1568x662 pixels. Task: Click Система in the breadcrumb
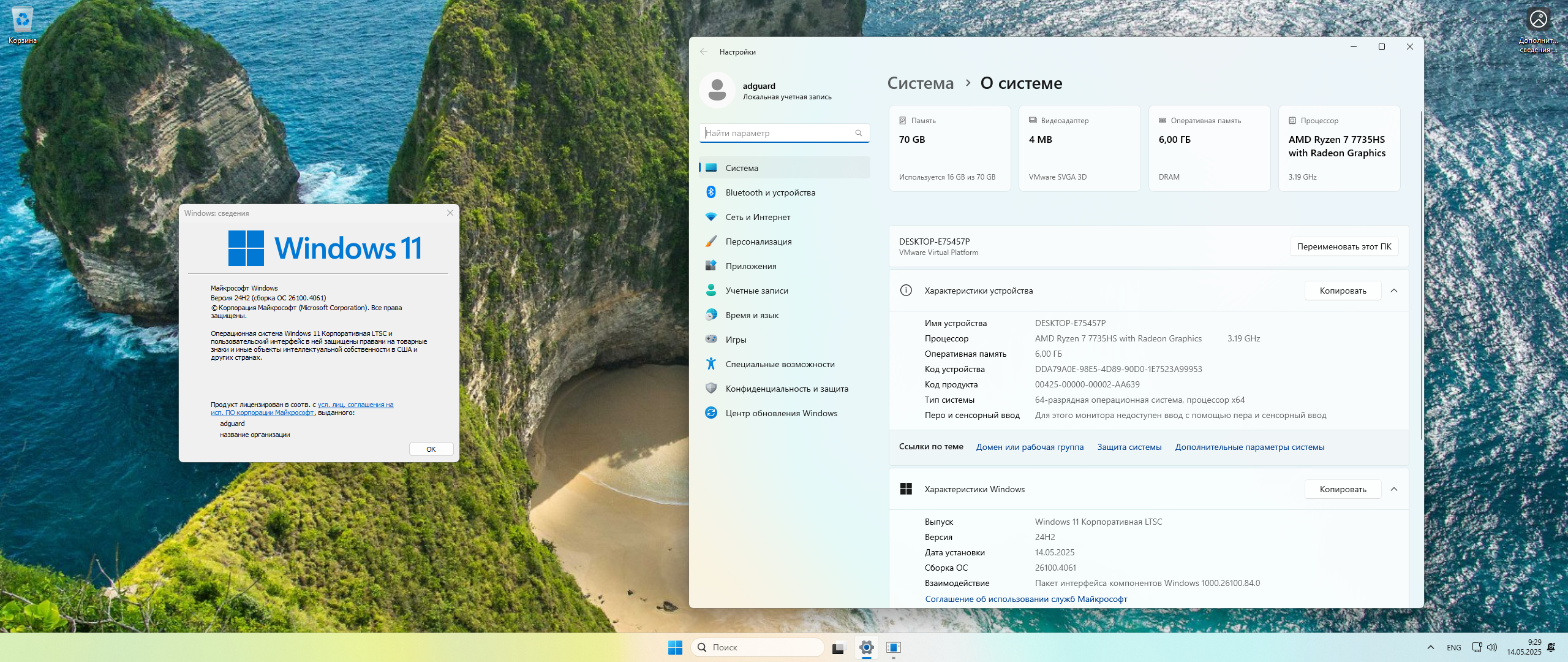921,83
